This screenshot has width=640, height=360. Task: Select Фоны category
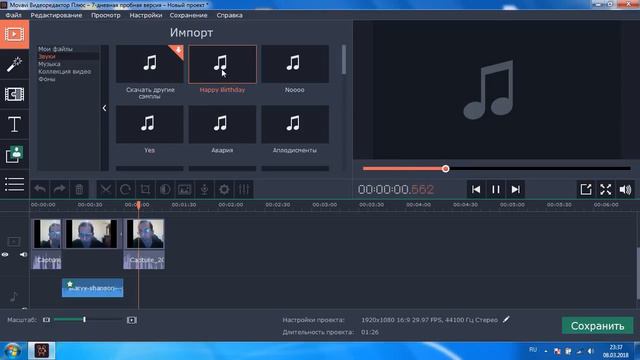coord(47,79)
